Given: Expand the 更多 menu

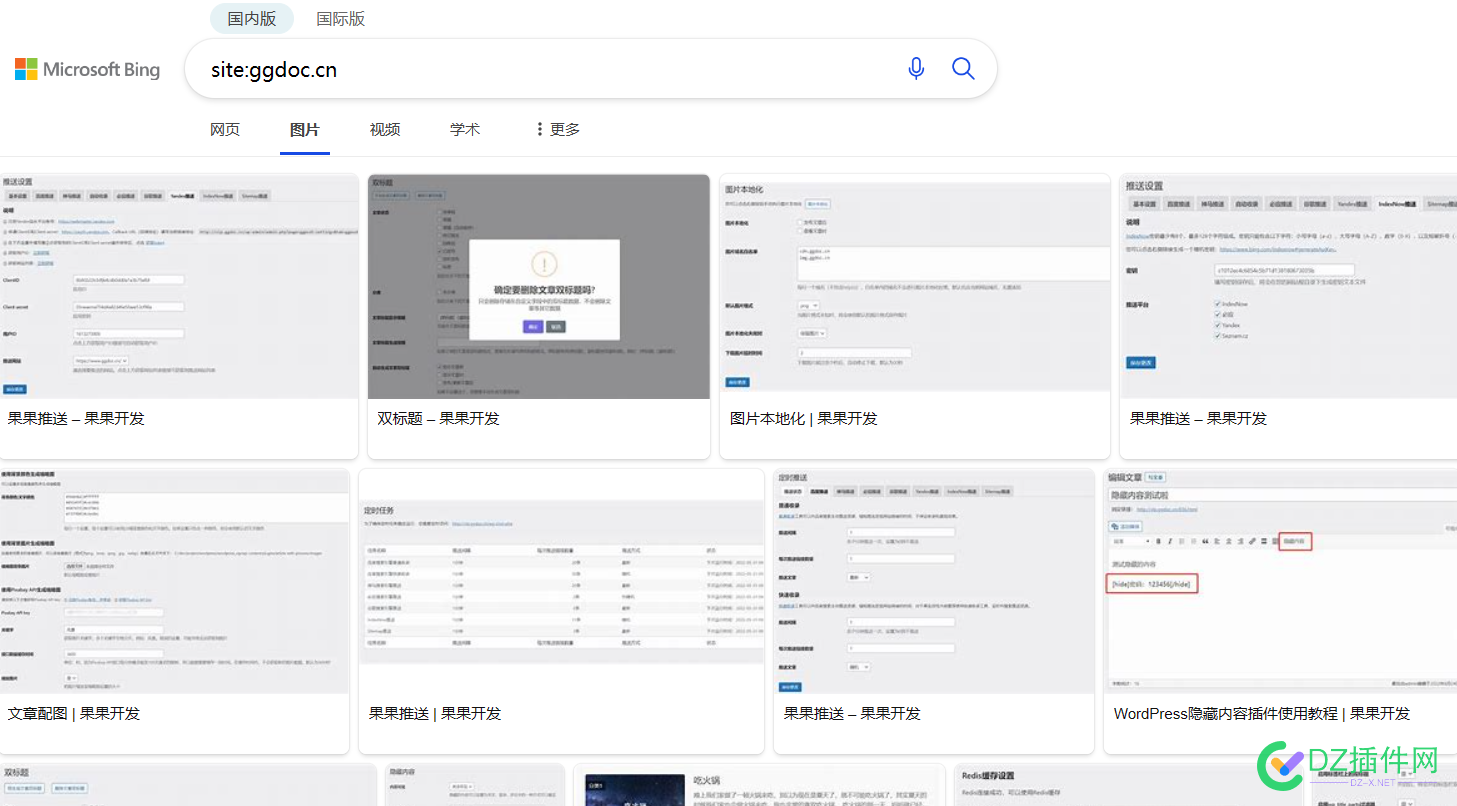Looking at the screenshot, I should pyautogui.click(x=558, y=129).
